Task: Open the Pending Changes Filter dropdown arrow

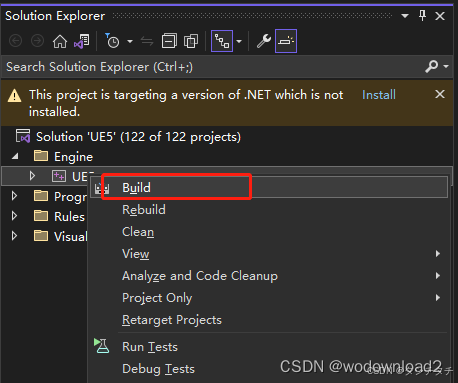Action: 130,41
